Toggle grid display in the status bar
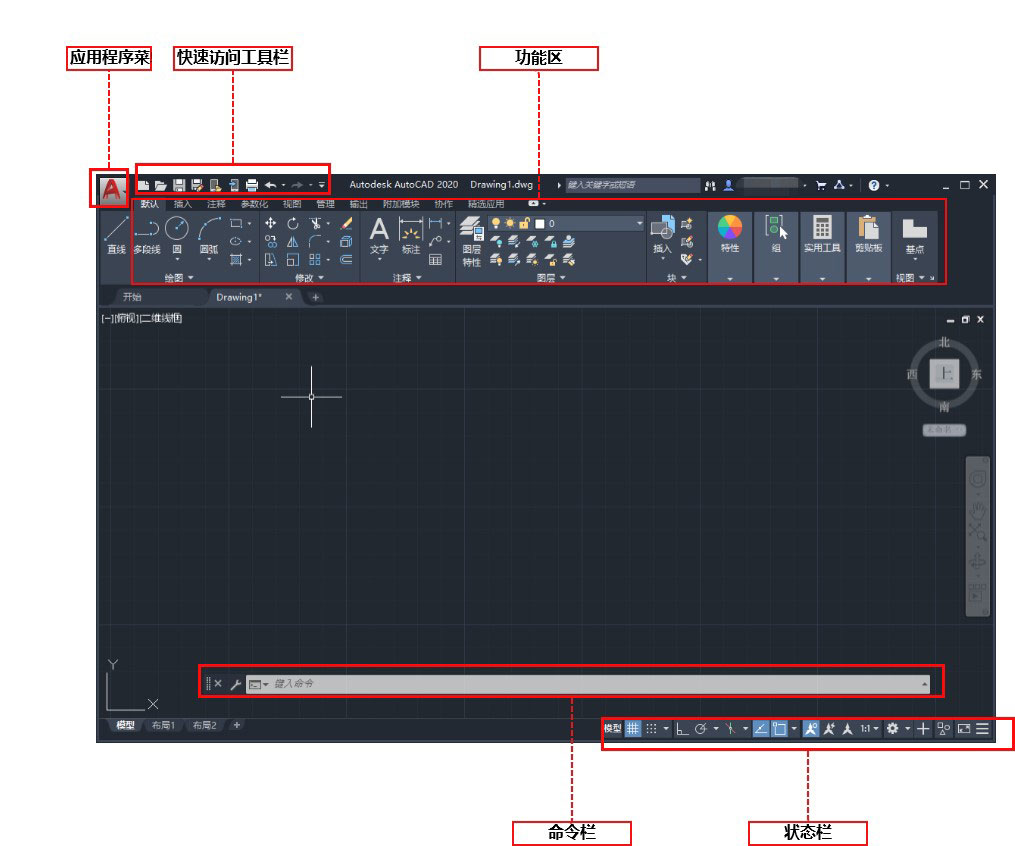The width and height of the screenshot is (1015, 846). pyautogui.click(x=631, y=729)
